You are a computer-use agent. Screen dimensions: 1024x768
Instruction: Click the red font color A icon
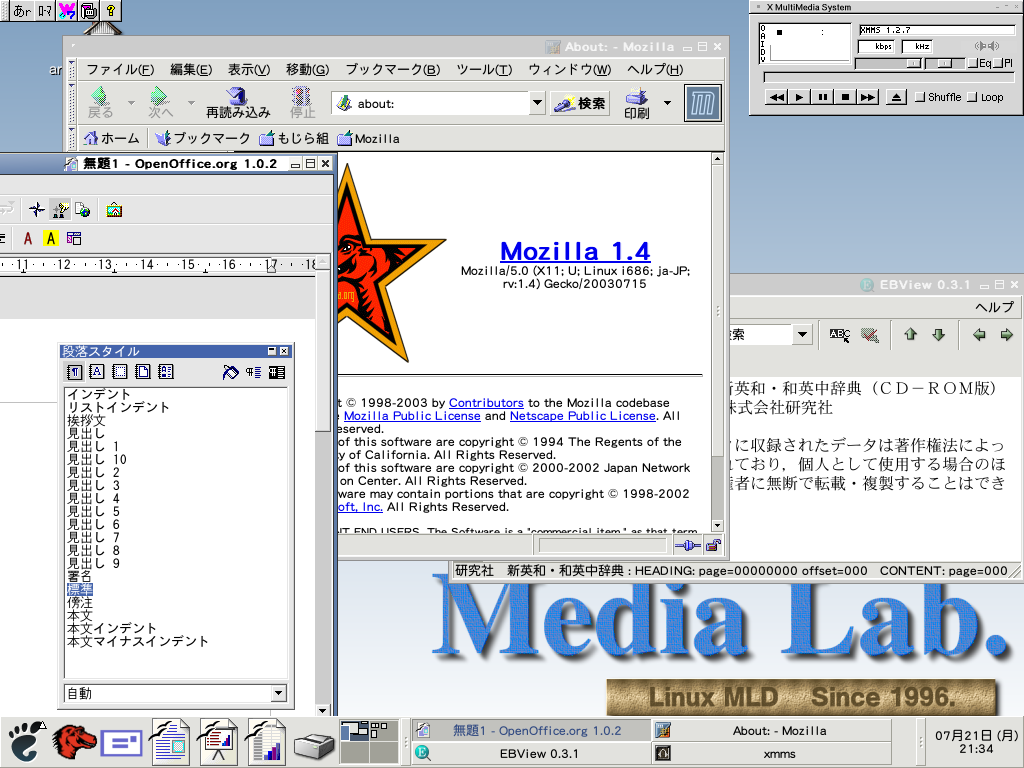[x=28, y=238]
